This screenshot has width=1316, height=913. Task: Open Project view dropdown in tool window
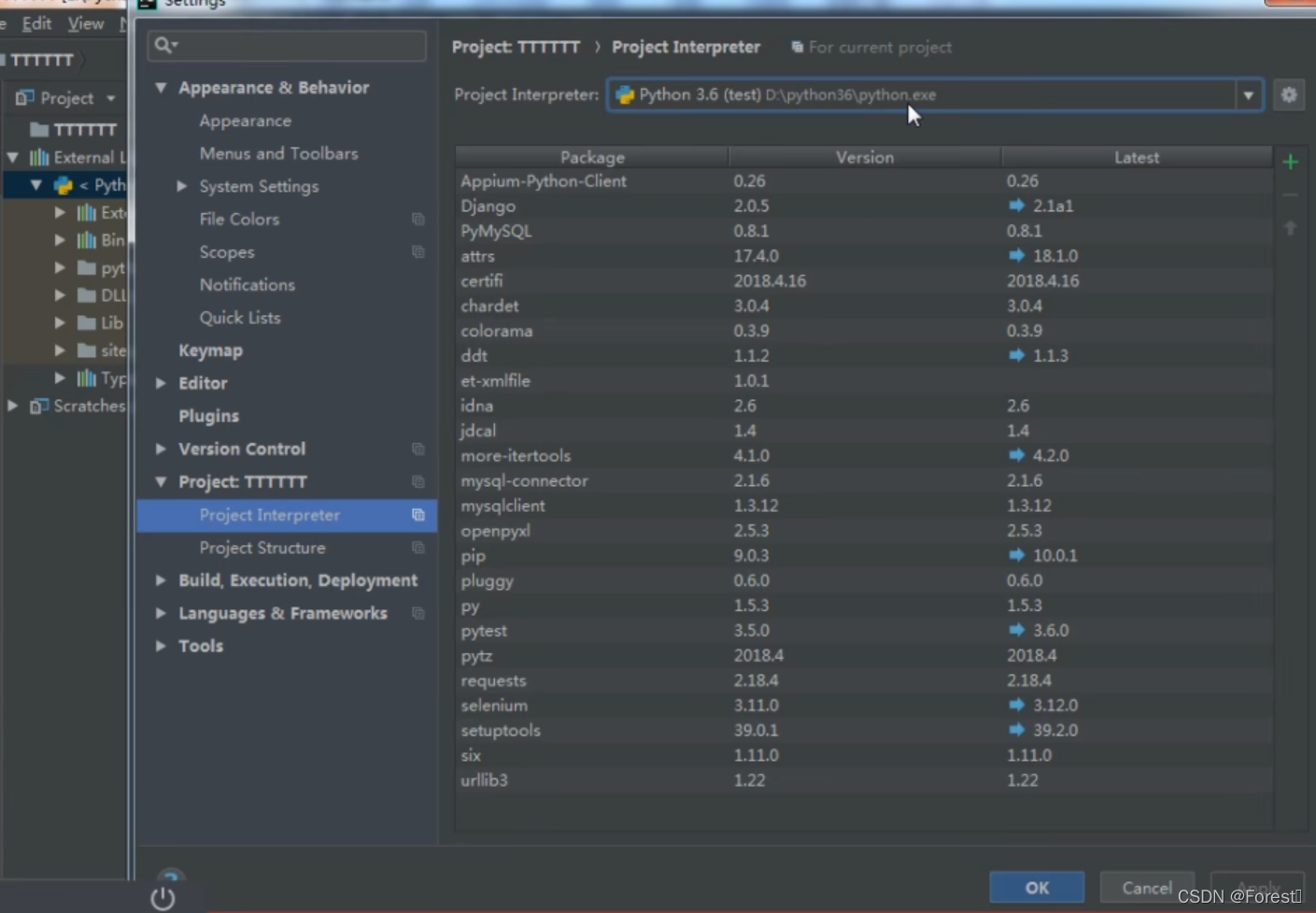point(110,98)
